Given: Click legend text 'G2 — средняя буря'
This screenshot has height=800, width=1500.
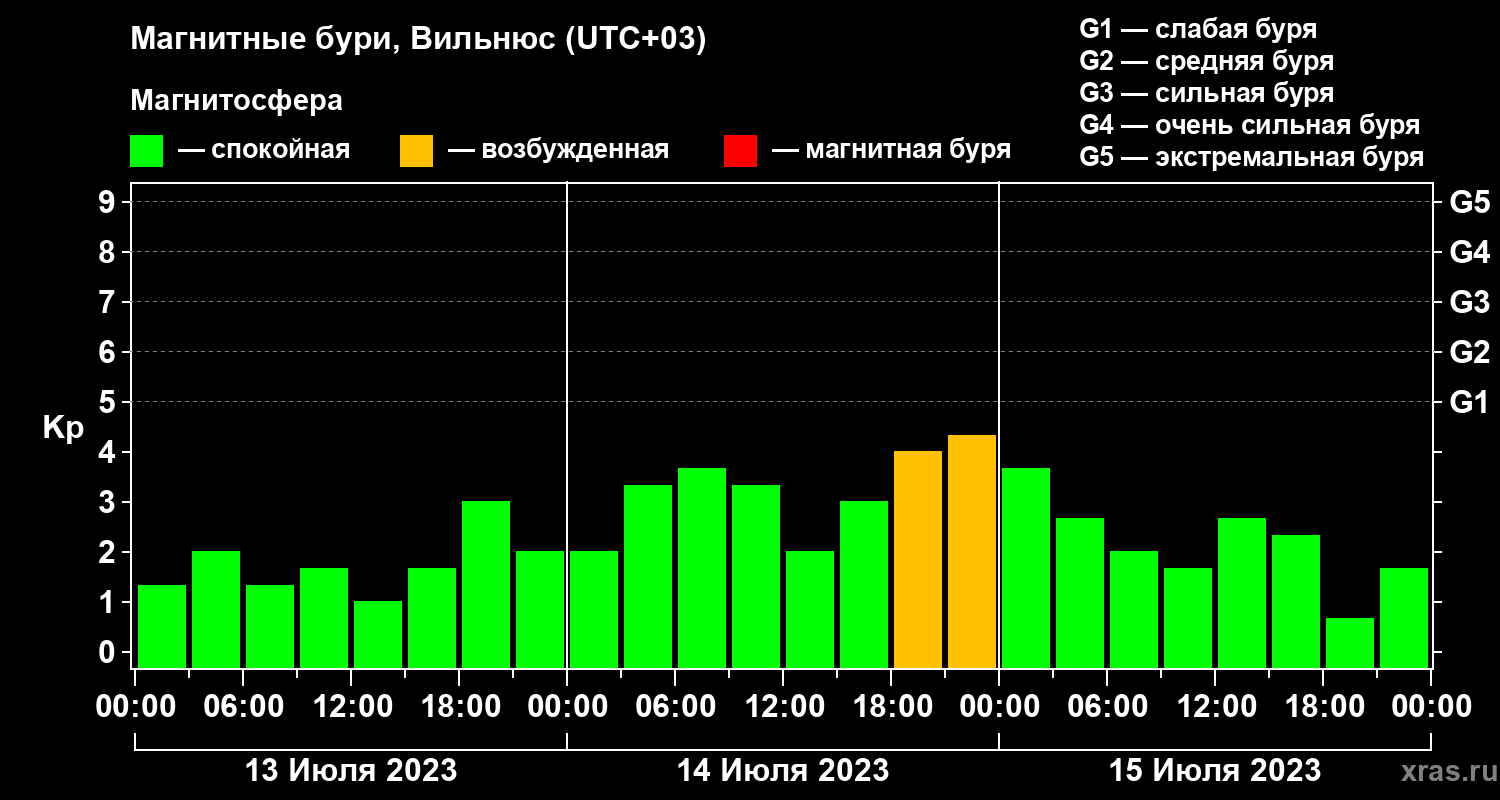Looking at the screenshot, I should (x=1207, y=61).
